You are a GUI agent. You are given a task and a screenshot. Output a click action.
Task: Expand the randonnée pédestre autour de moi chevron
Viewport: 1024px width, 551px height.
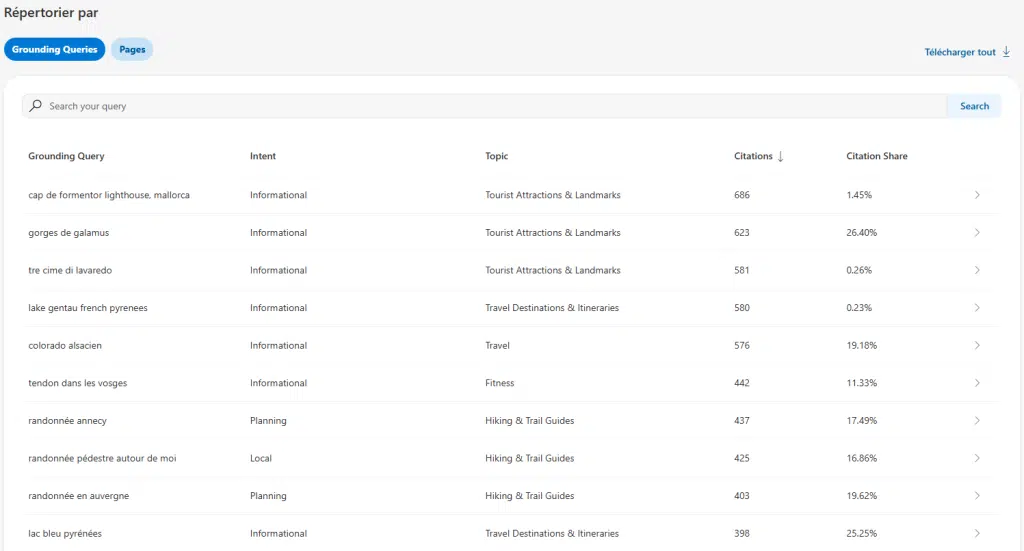[977, 458]
